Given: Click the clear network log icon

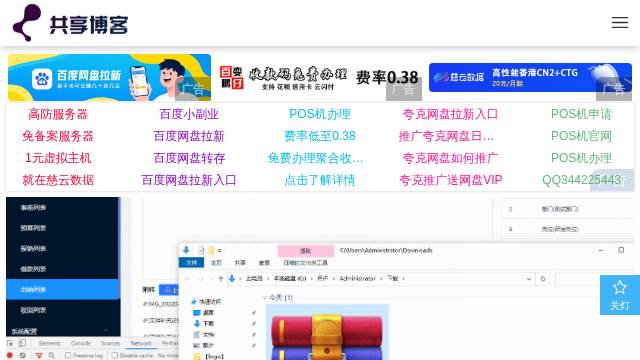Looking at the screenshot, I should 23,356.
